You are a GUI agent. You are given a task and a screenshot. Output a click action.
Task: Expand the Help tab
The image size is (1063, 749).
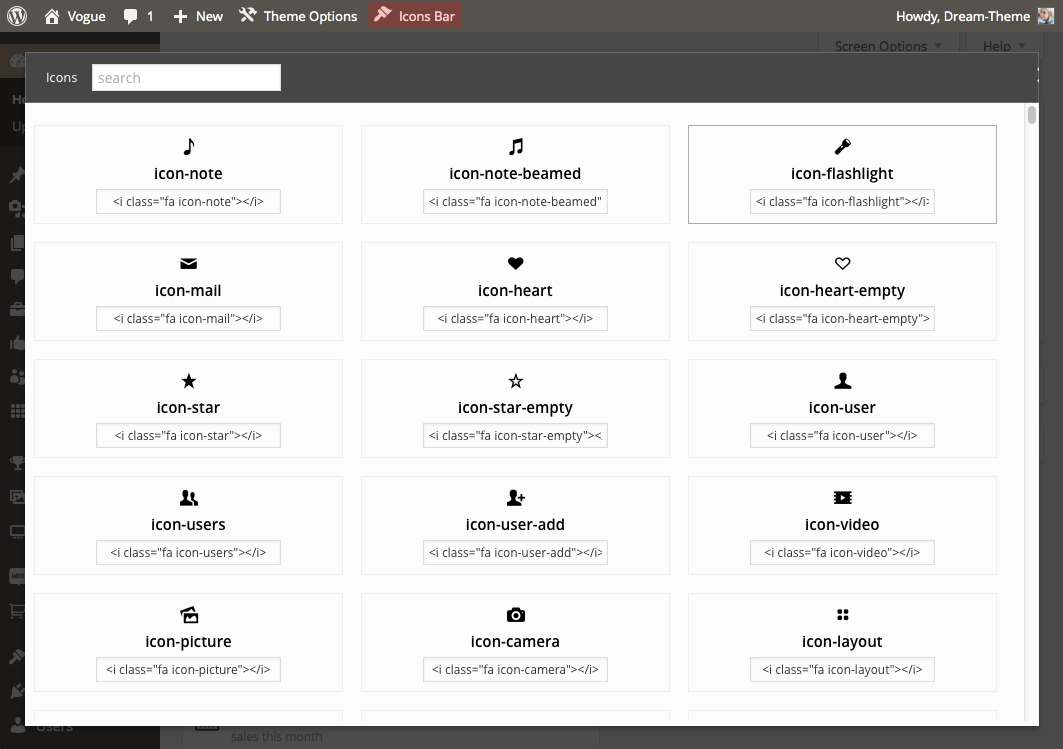pos(1004,46)
